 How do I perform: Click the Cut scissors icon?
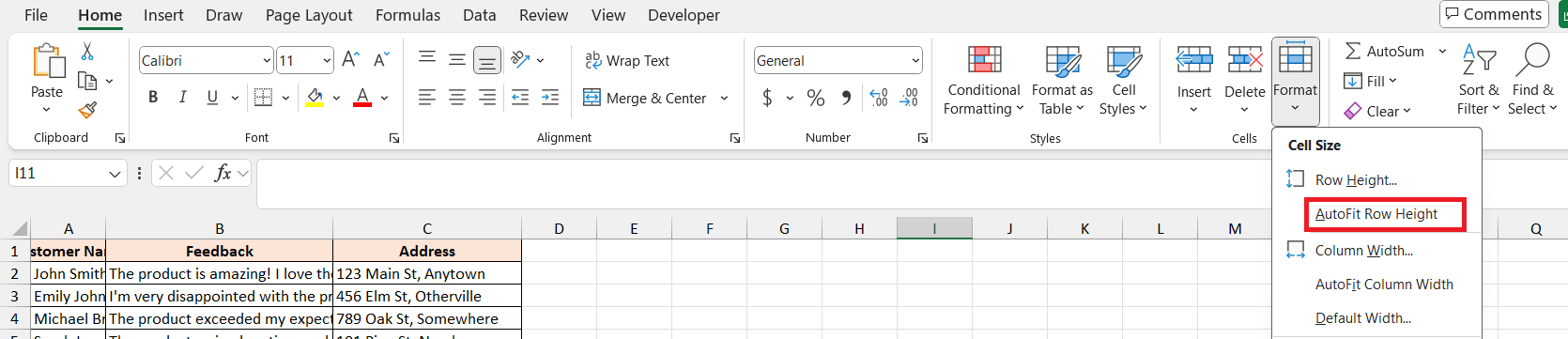[87, 51]
